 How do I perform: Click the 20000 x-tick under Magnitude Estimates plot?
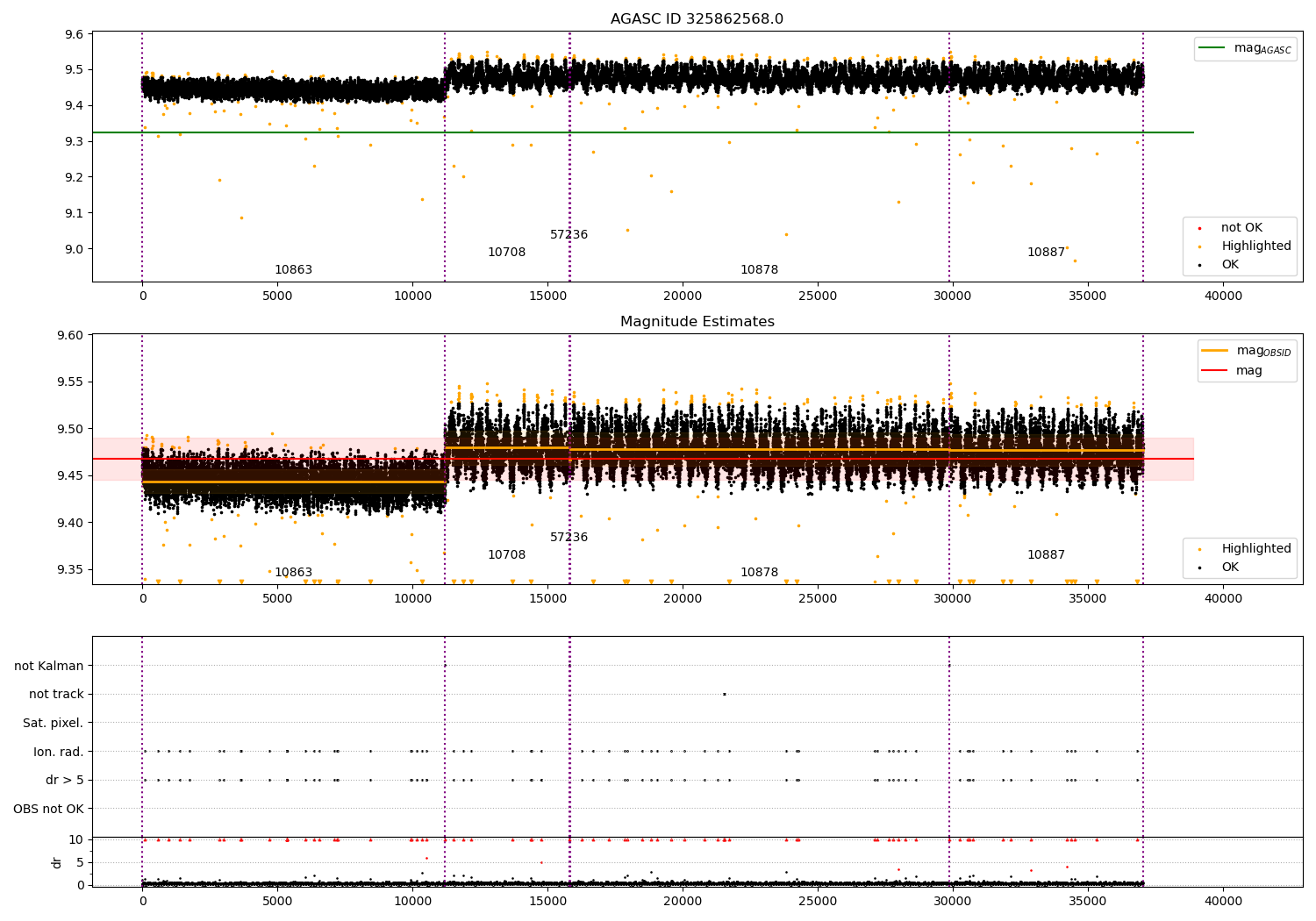click(683, 599)
